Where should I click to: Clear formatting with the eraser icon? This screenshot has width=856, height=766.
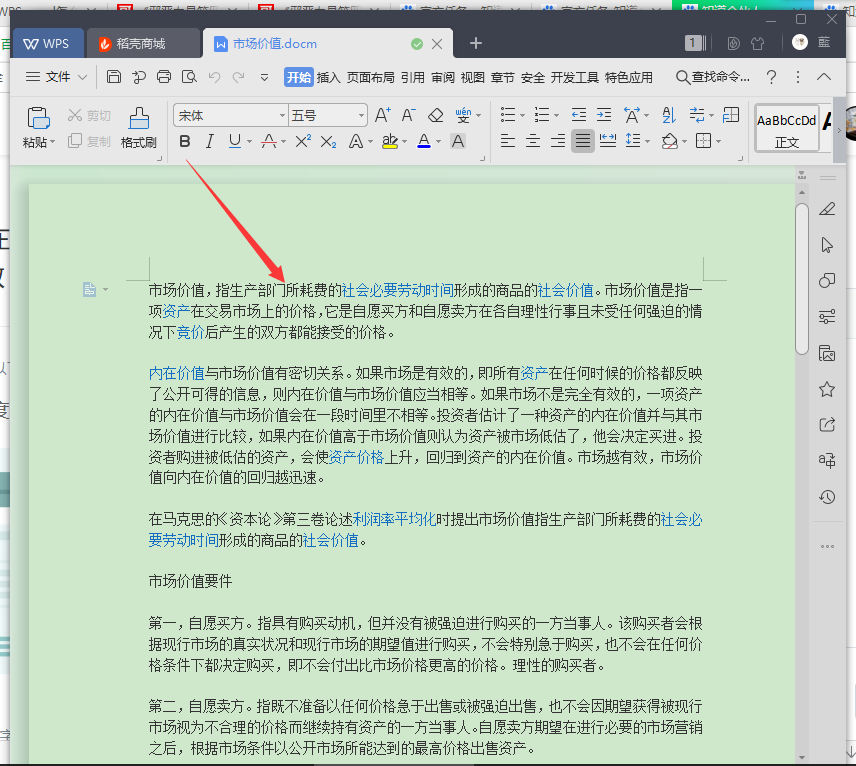(435, 115)
